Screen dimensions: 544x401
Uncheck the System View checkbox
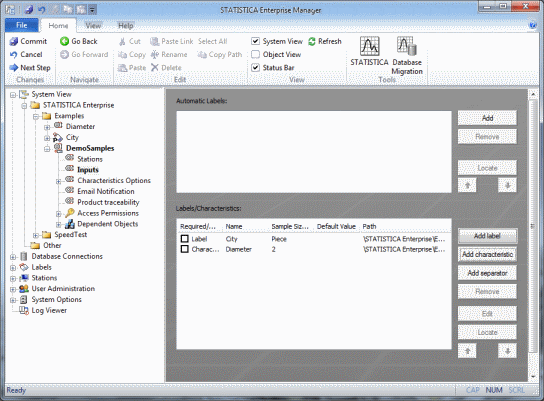255,41
